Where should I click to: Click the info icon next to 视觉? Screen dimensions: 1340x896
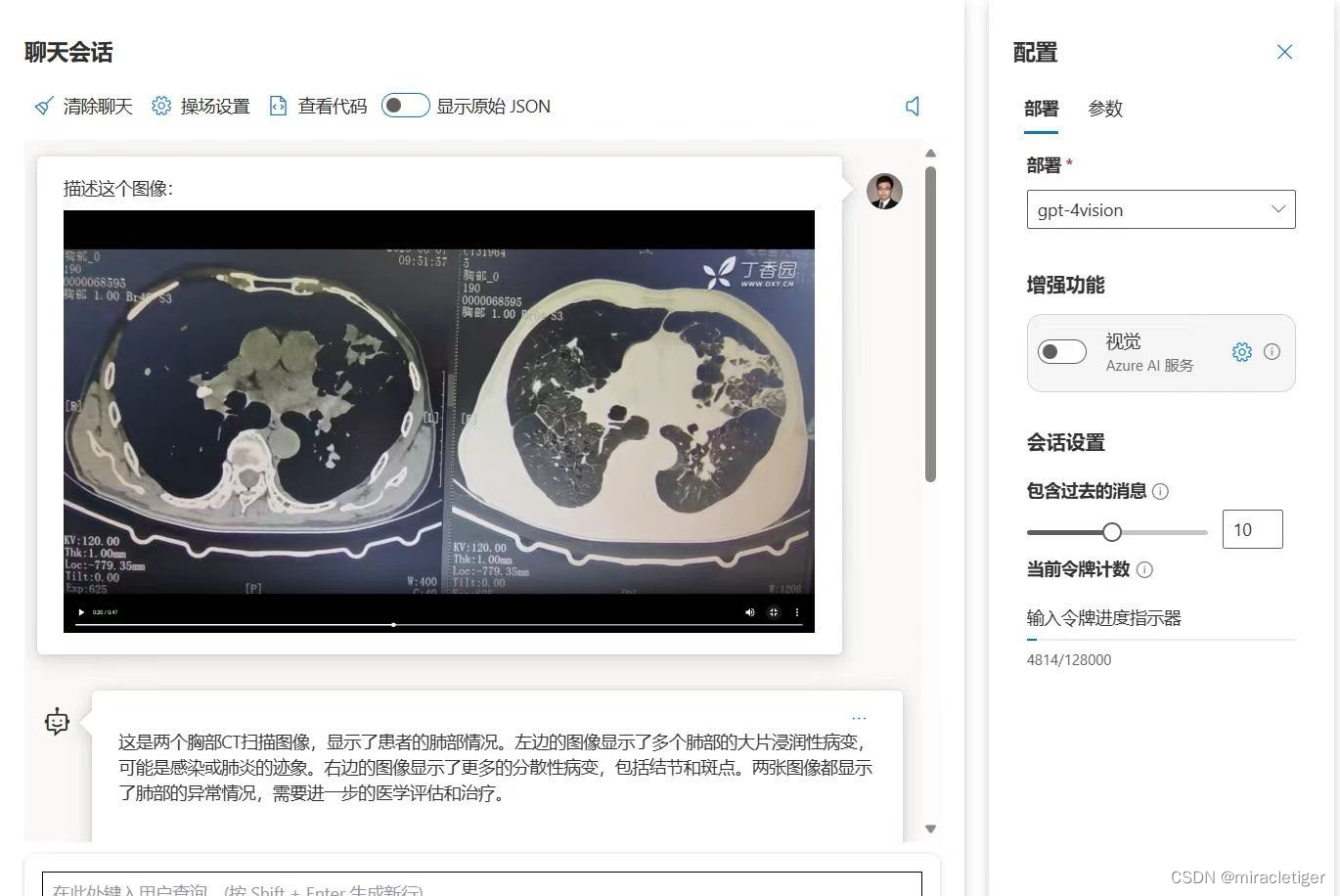pyautogui.click(x=1271, y=352)
